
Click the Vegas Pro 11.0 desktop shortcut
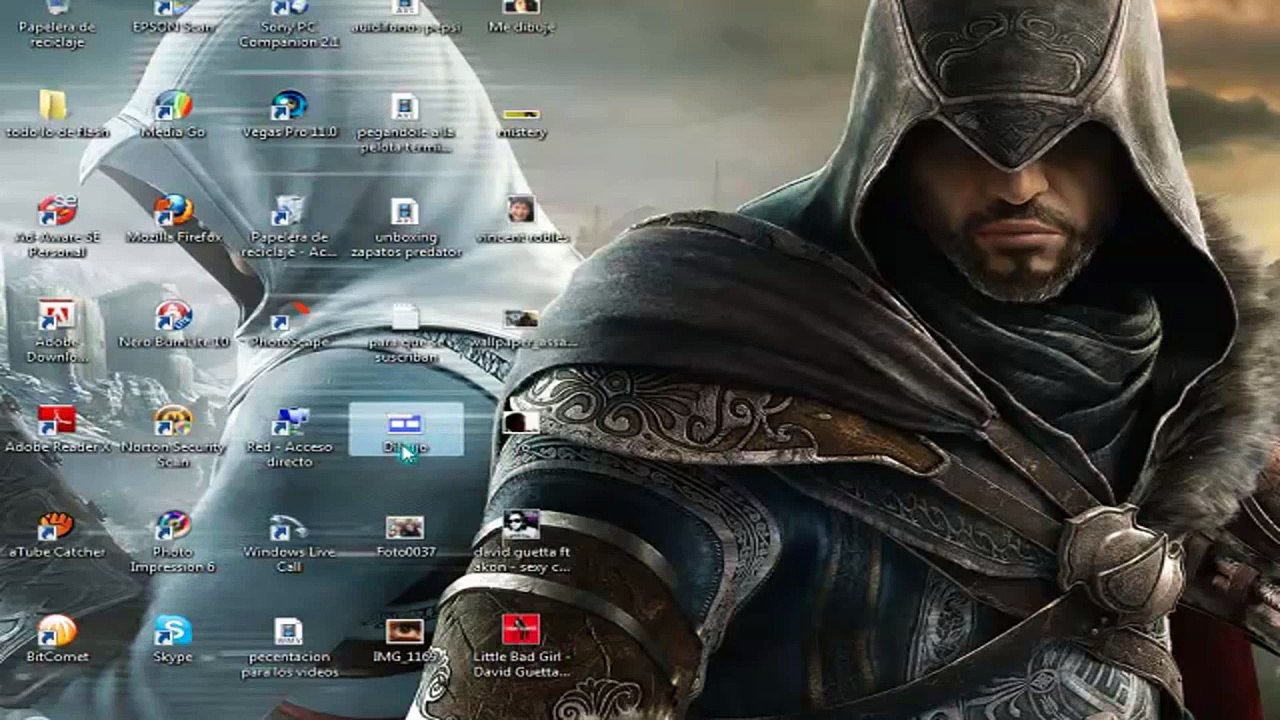(x=289, y=106)
